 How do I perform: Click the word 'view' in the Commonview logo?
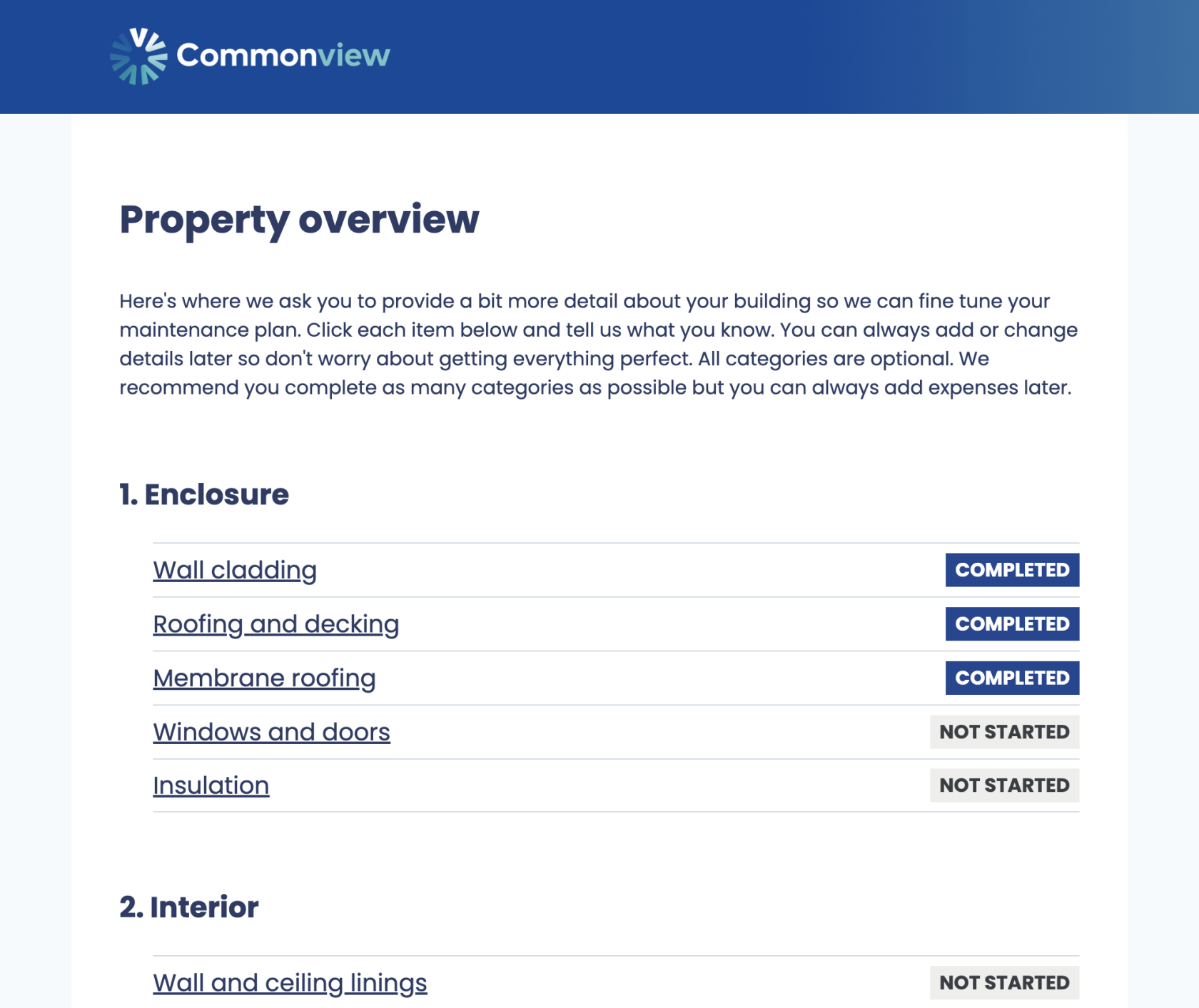point(354,56)
